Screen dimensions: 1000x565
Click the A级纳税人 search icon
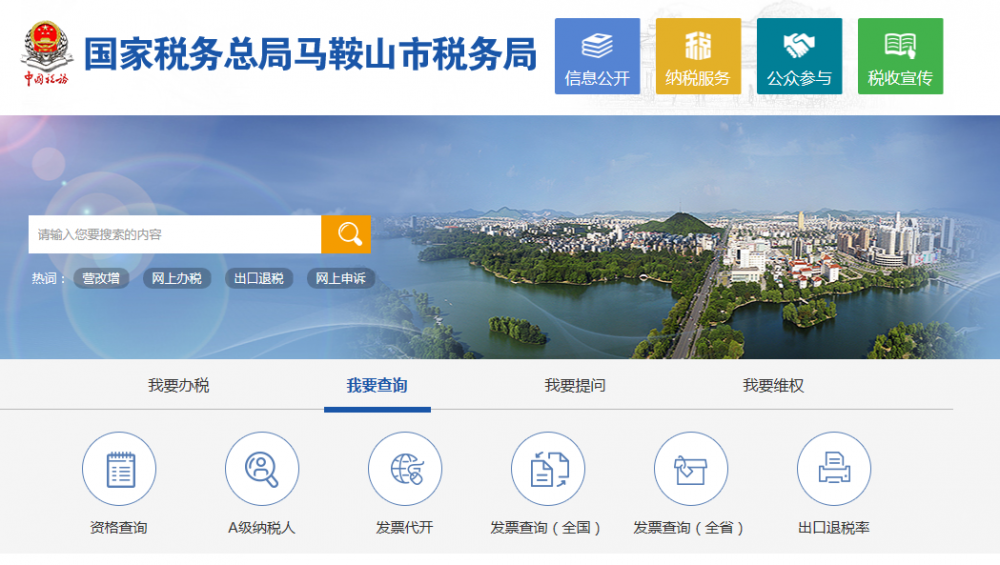(262, 469)
